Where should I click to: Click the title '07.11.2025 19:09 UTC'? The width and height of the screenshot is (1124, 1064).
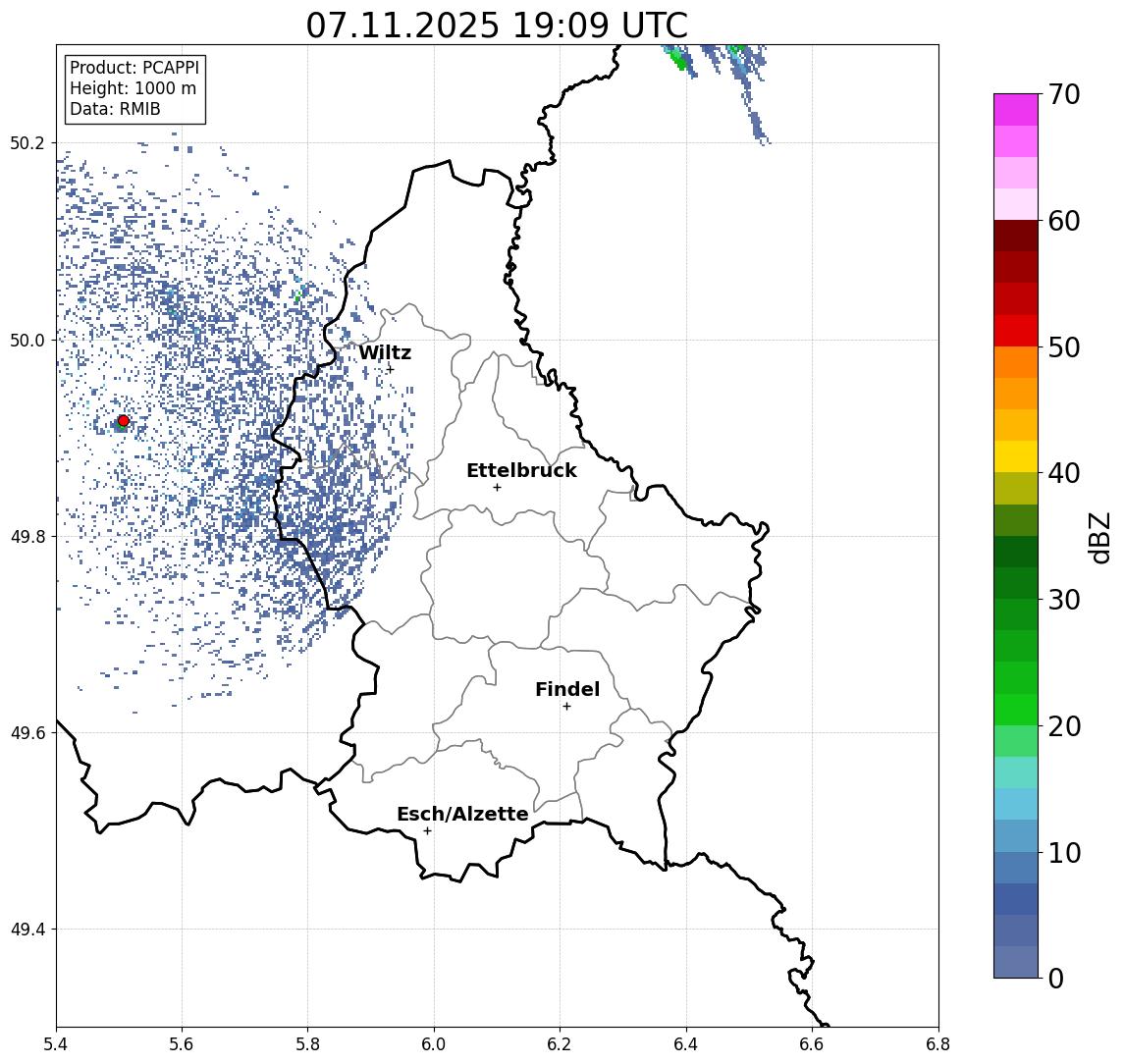497,26
